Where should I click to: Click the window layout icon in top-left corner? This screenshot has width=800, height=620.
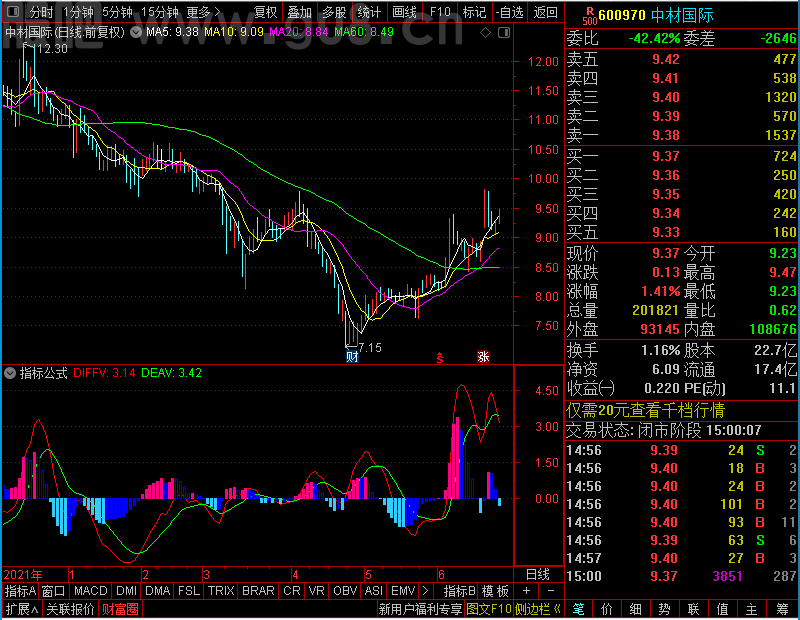tap(13, 11)
